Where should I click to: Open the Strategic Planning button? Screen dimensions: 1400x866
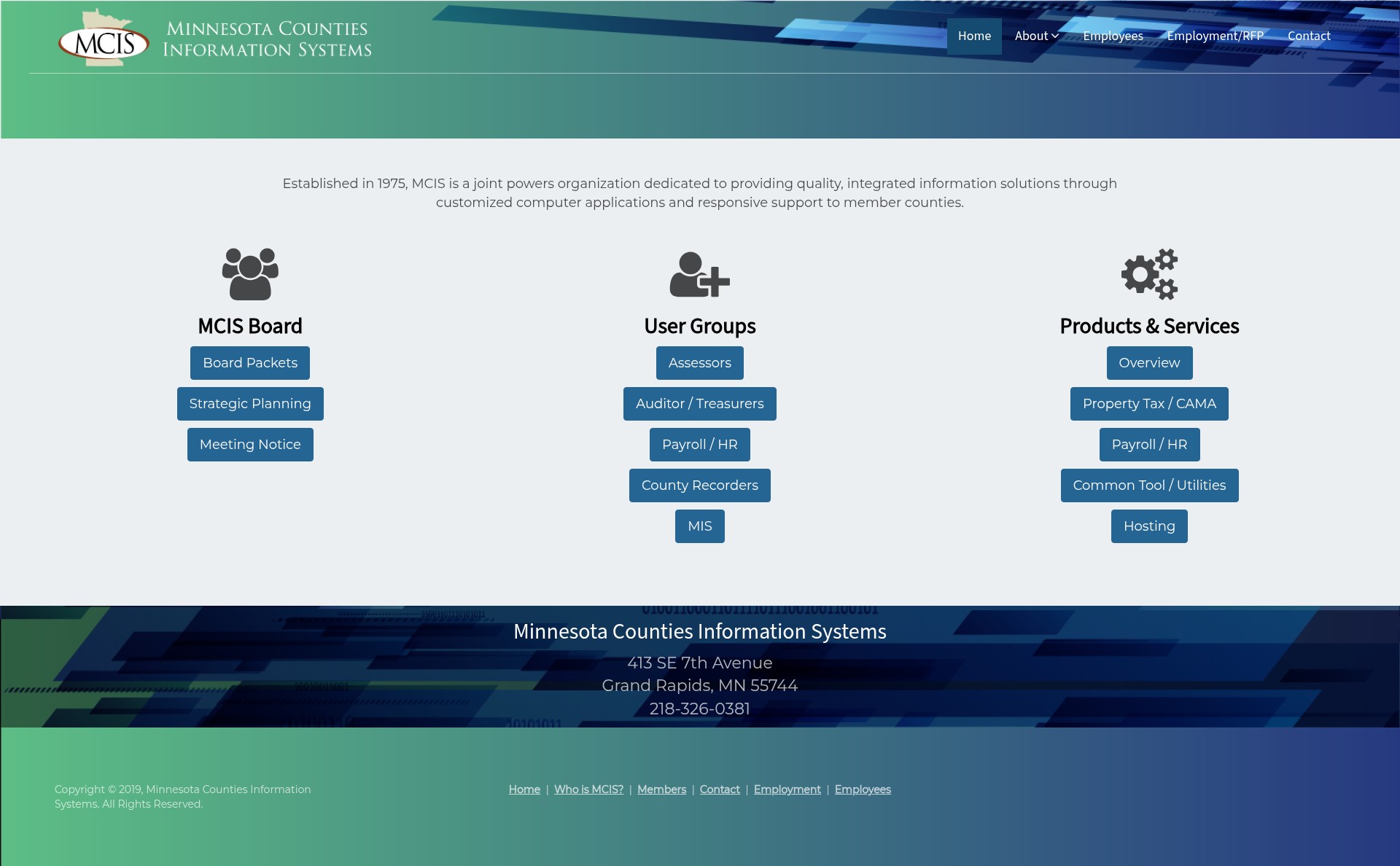point(250,404)
